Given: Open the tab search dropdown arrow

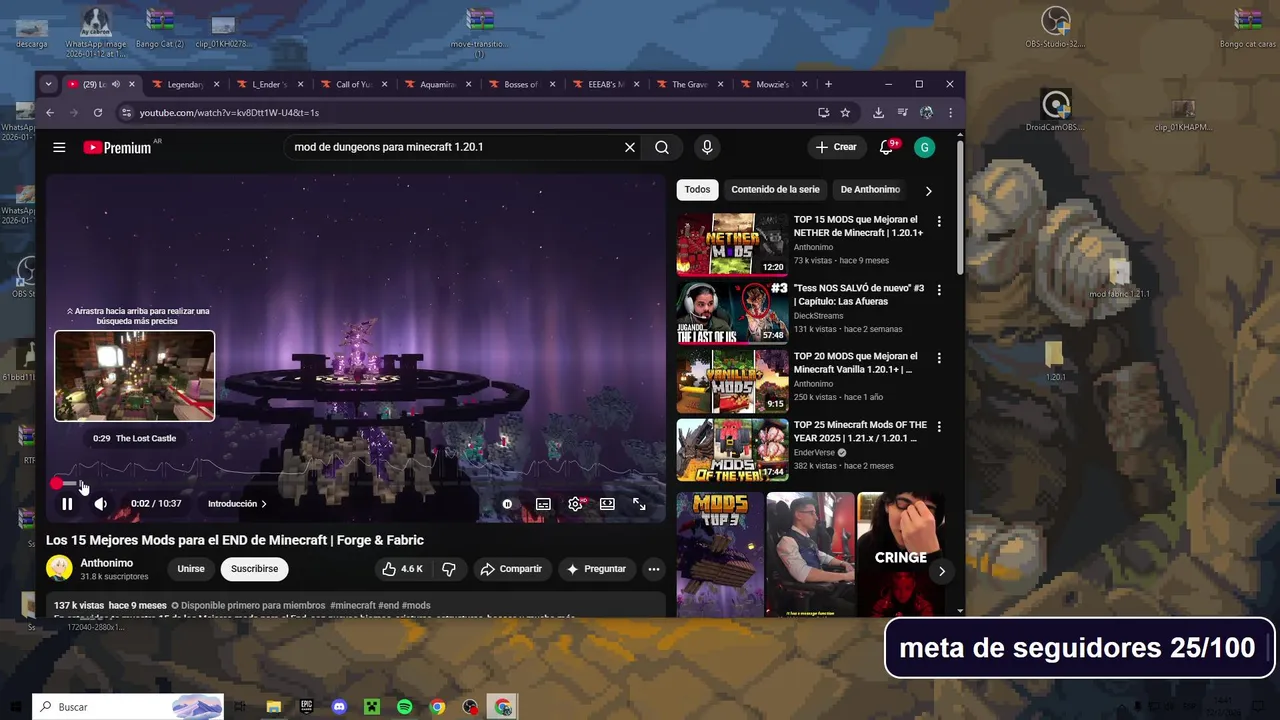Looking at the screenshot, I should pyautogui.click(x=48, y=84).
